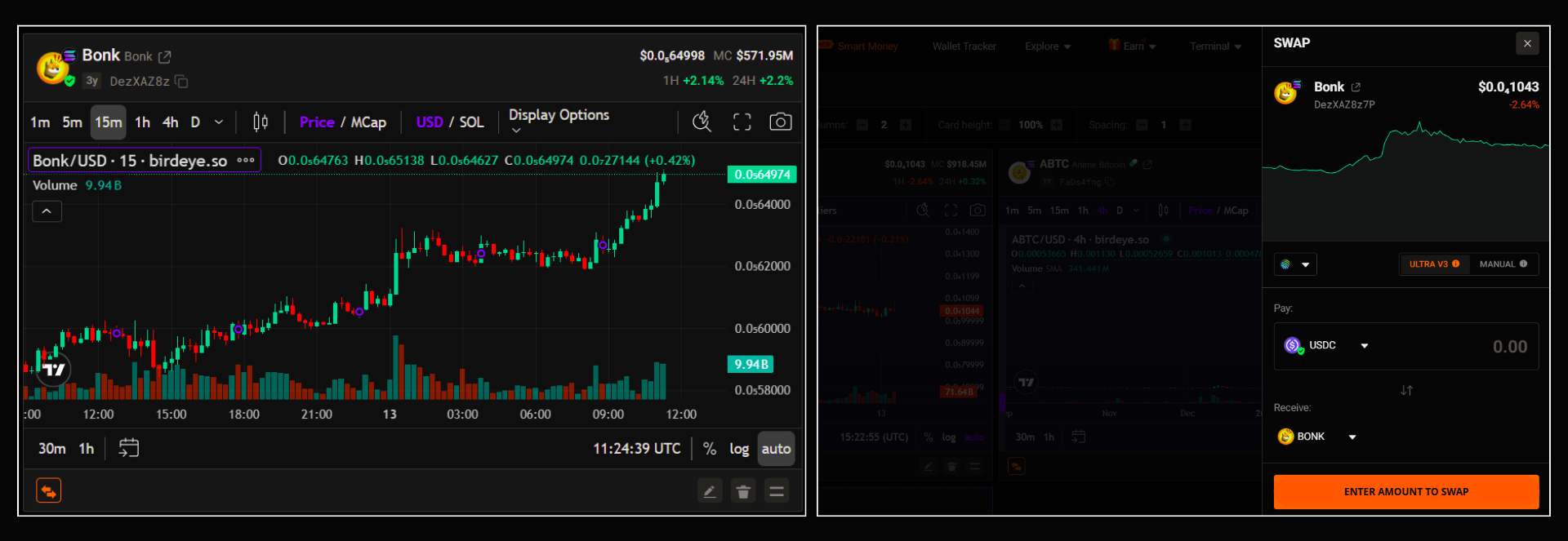The image size is (1568, 541).
Task: Set the Bonk chart range to 30m
Action: (52, 449)
